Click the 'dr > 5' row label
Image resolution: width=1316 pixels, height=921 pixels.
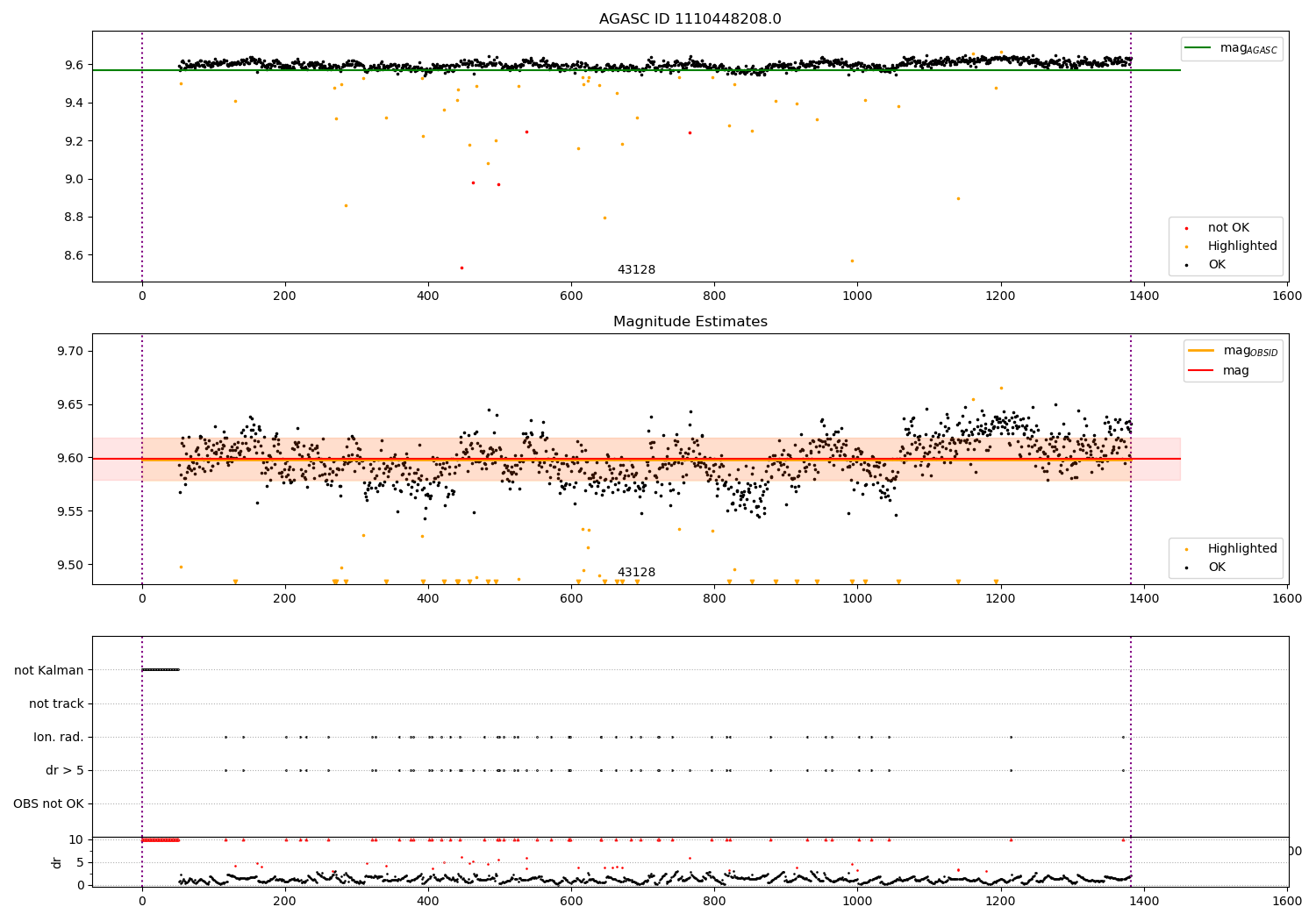[65, 771]
